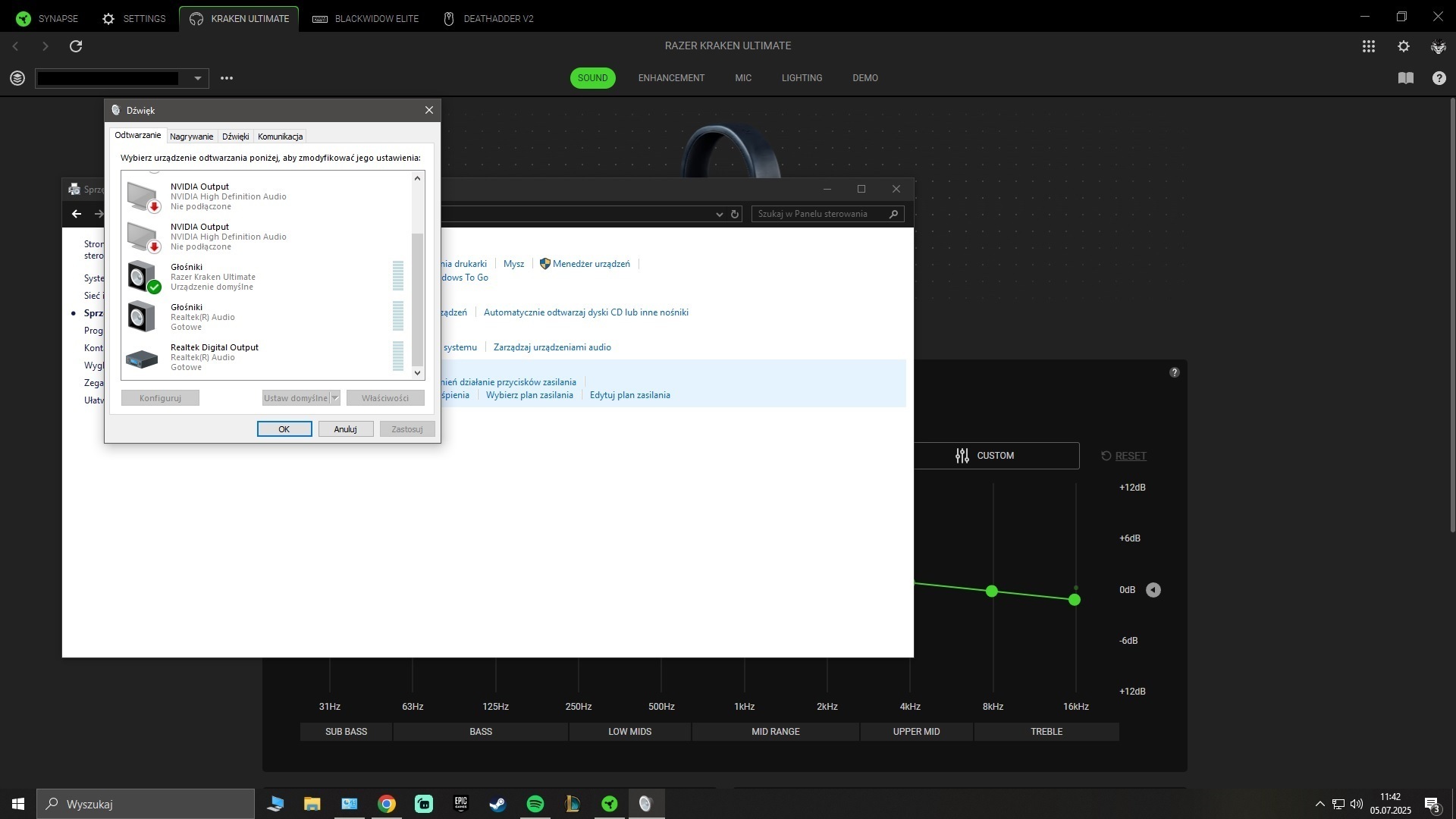Click the equalizer RESET link

click(x=1123, y=456)
